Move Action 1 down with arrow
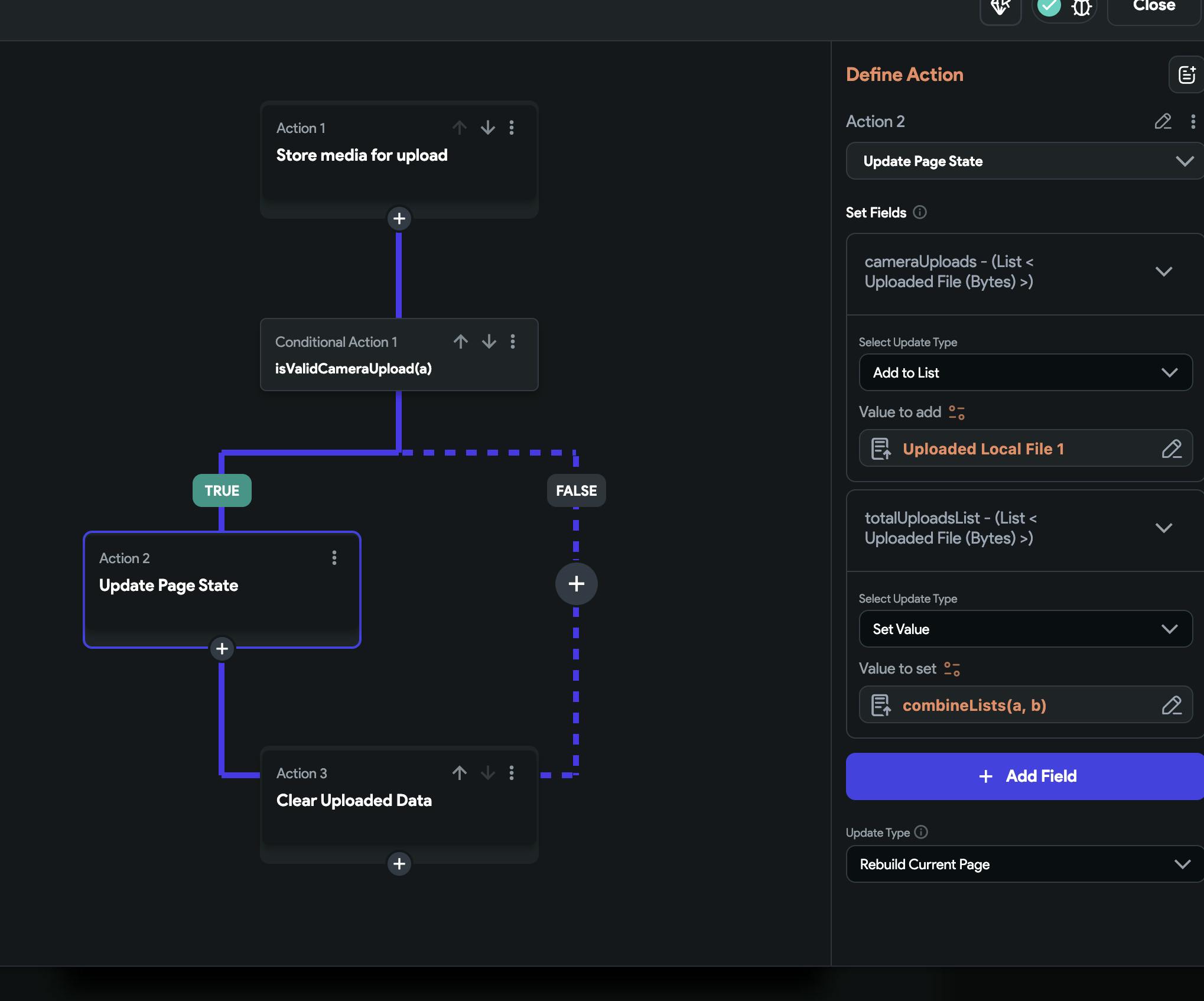1204x1001 pixels. click(x=487, y=128)
